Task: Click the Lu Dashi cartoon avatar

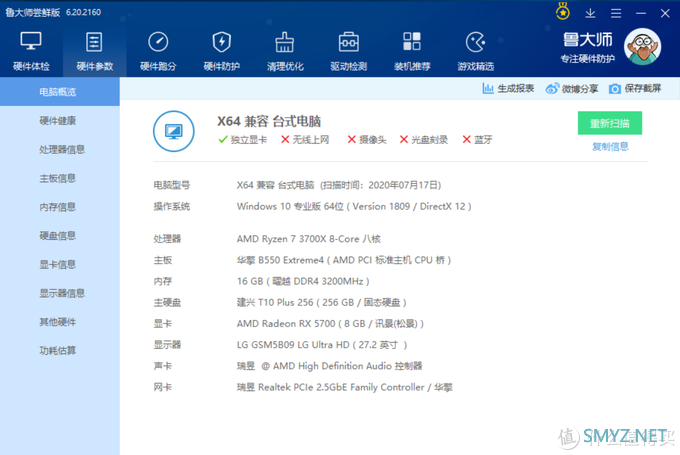Action: (643, 46)
